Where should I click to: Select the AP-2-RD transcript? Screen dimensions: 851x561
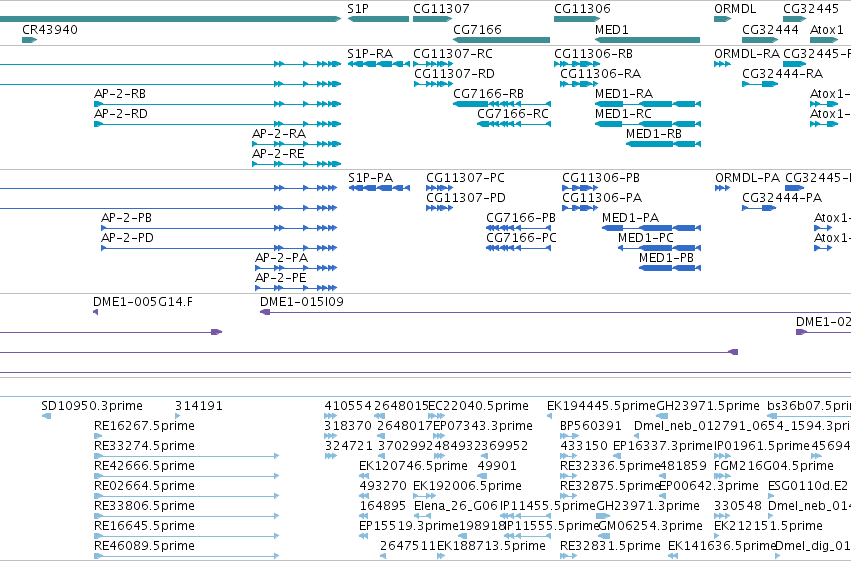(217, 124)
